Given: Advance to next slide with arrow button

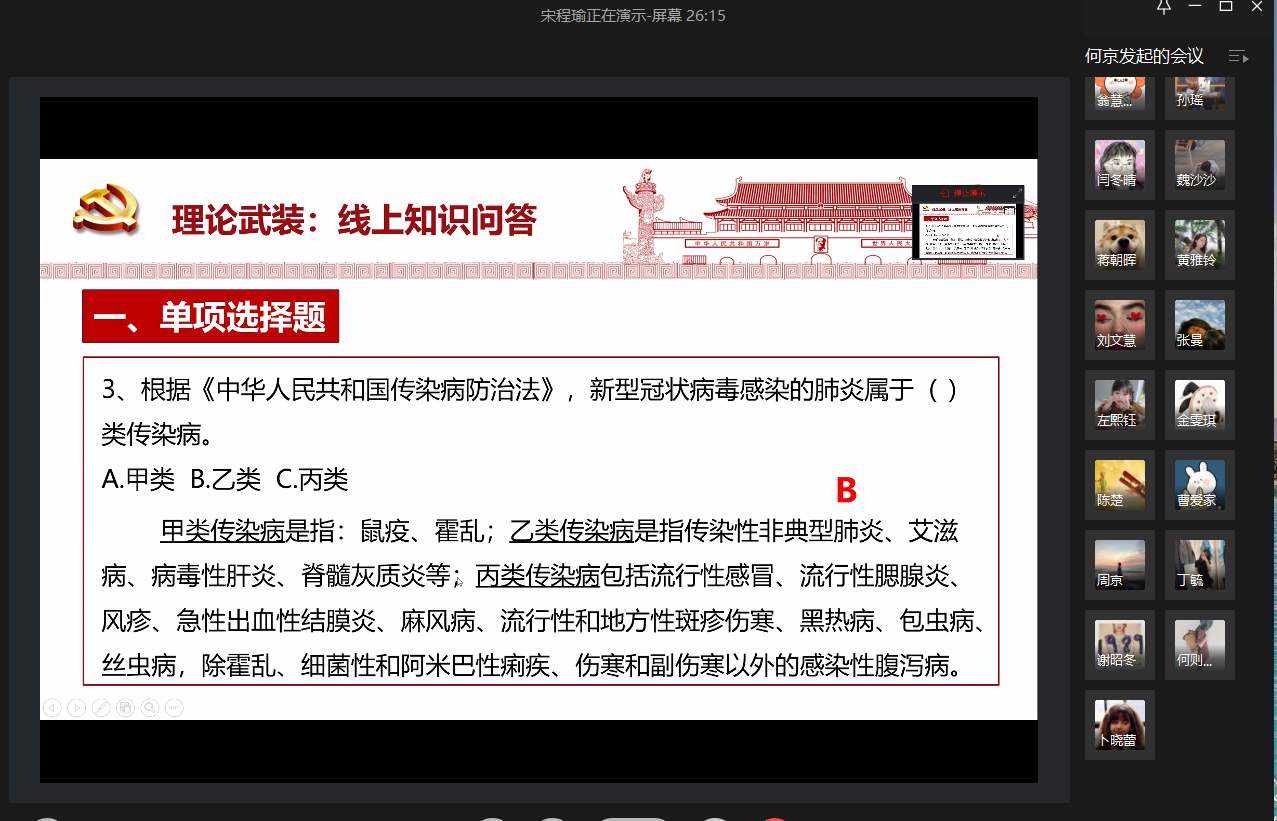Looking at the screenshot, I should click(76, 708).
